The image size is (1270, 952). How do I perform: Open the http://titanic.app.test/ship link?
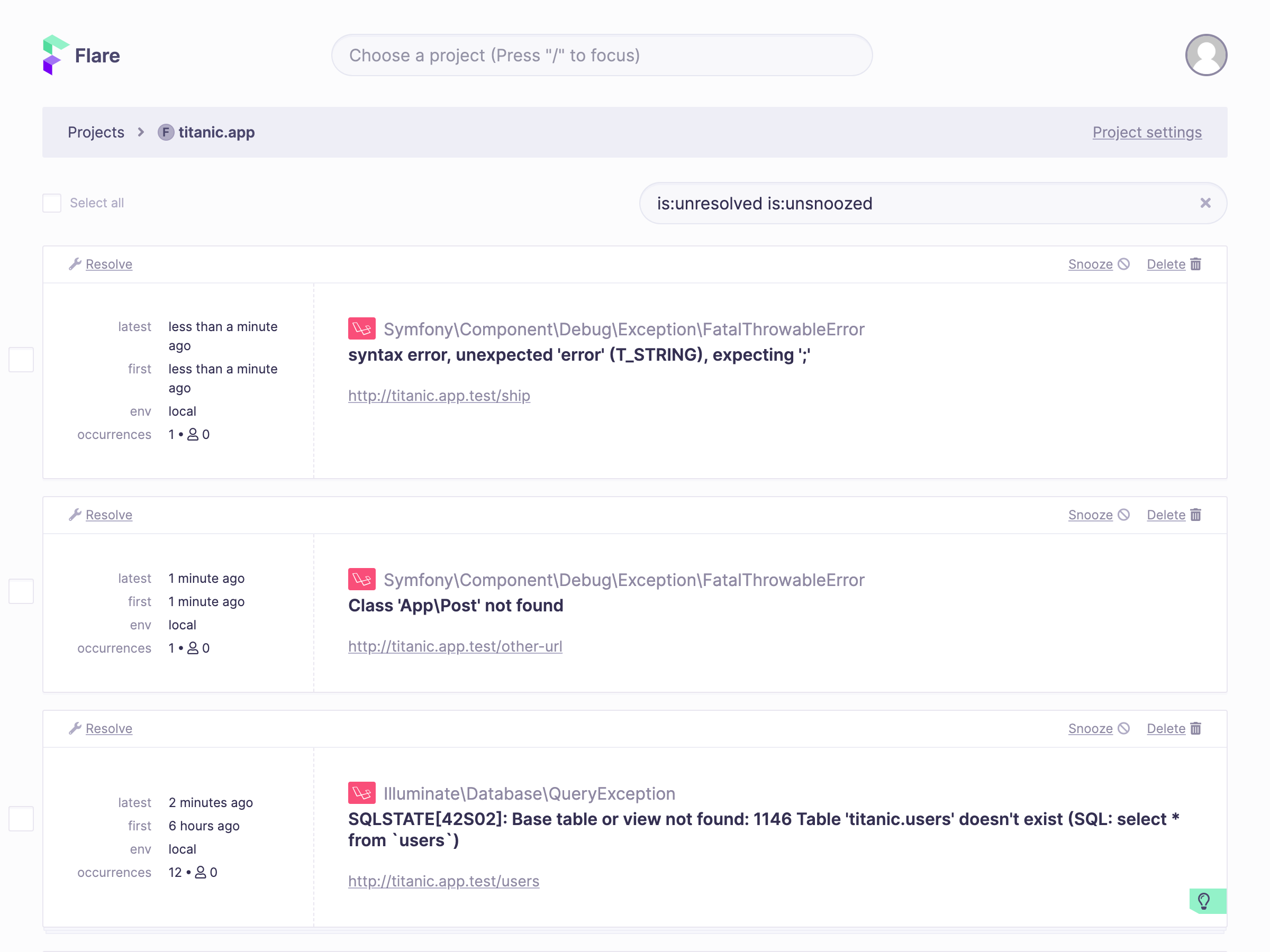point(439,396)
